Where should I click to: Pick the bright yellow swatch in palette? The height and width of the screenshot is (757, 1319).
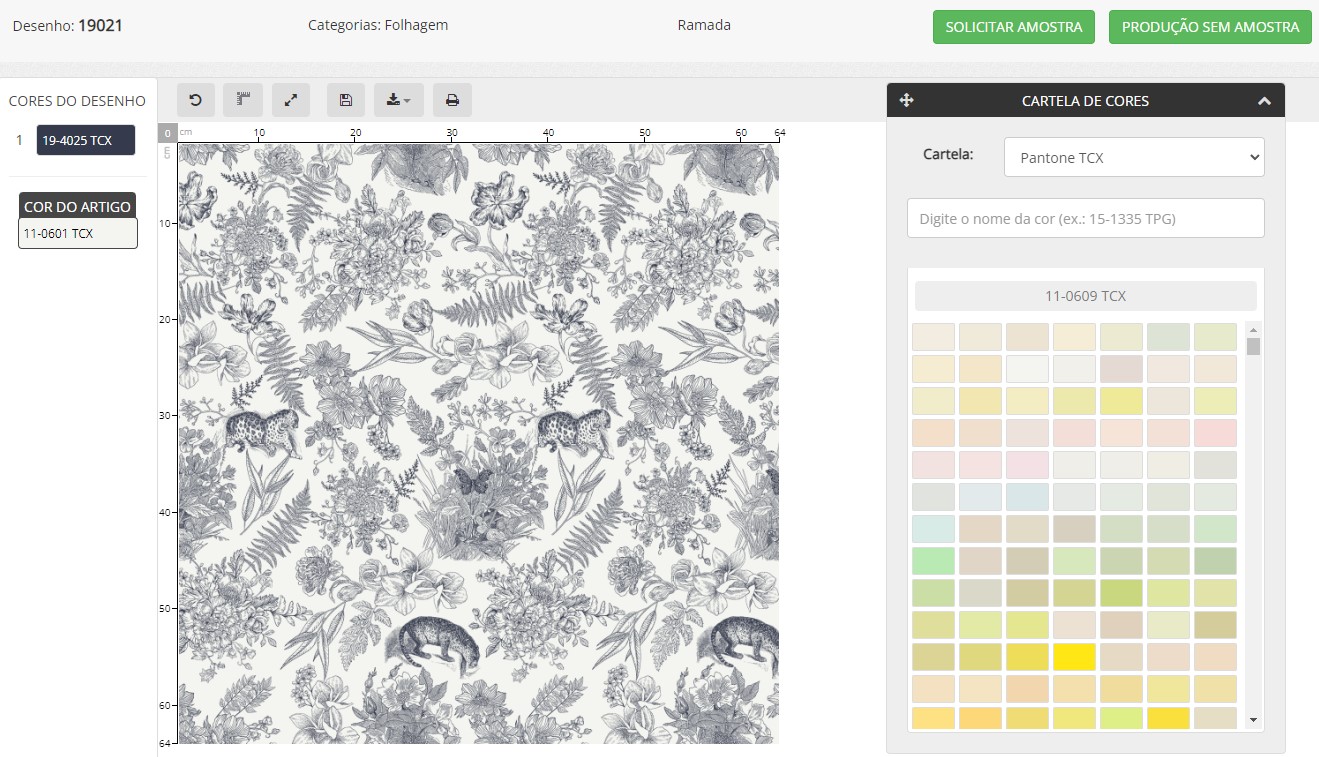1074,657
